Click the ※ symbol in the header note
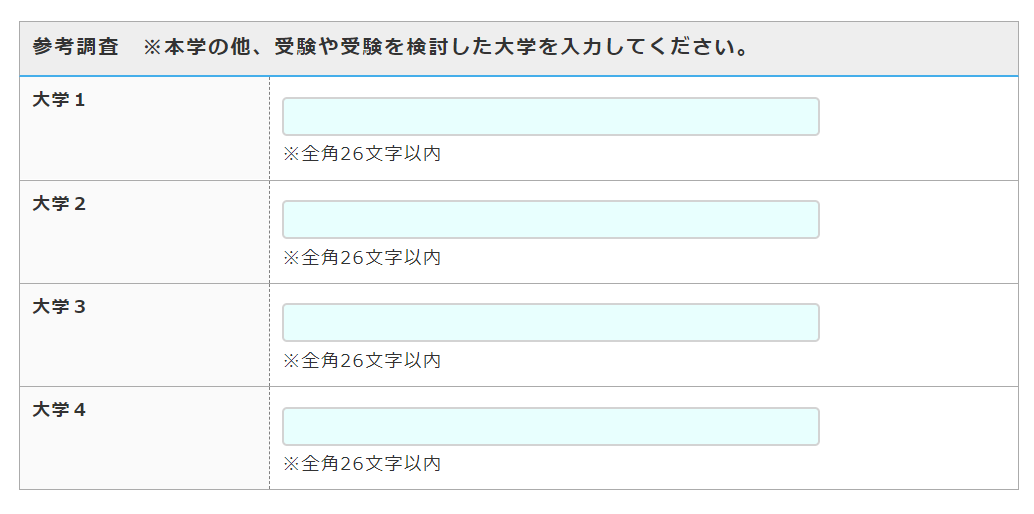 pos(153,48)
